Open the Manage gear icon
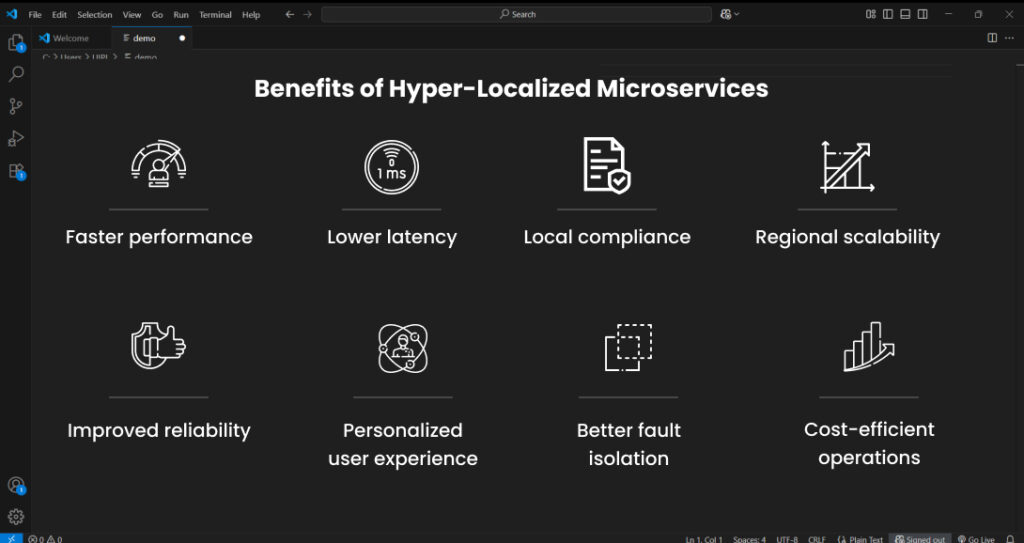1024x543 pixels. click(x=16, y=517)
